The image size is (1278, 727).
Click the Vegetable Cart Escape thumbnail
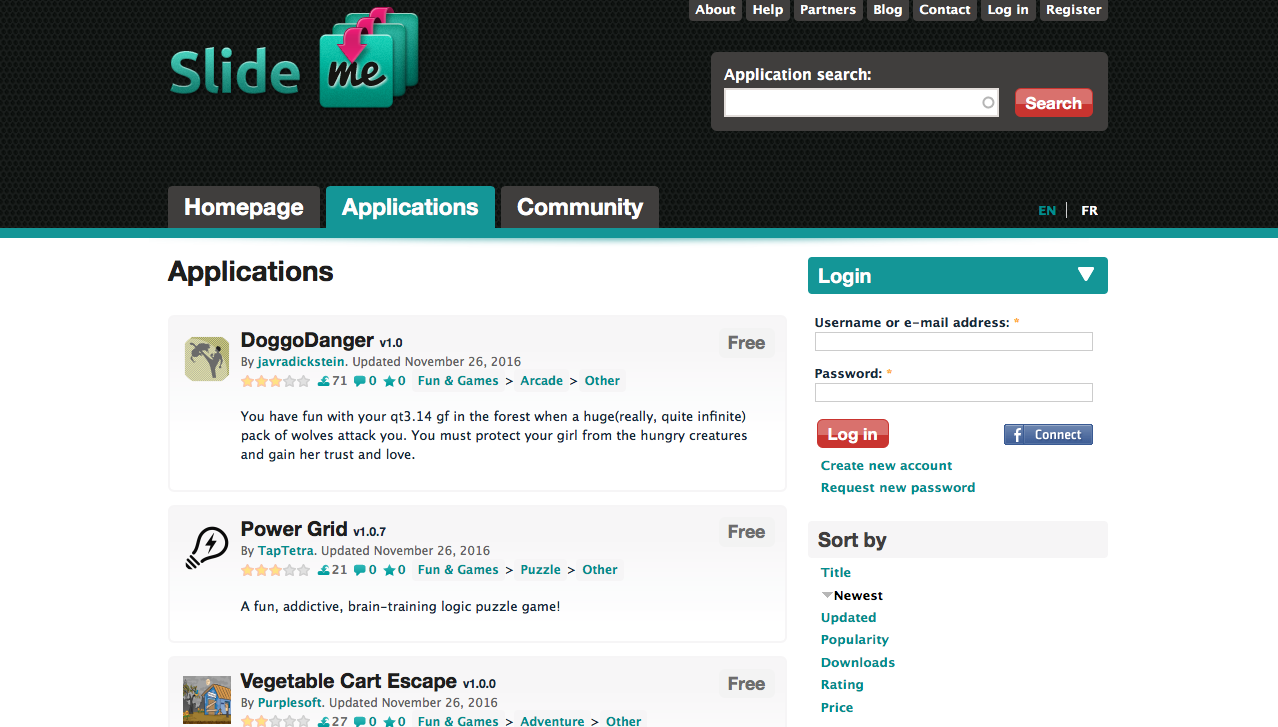point(207,700)
